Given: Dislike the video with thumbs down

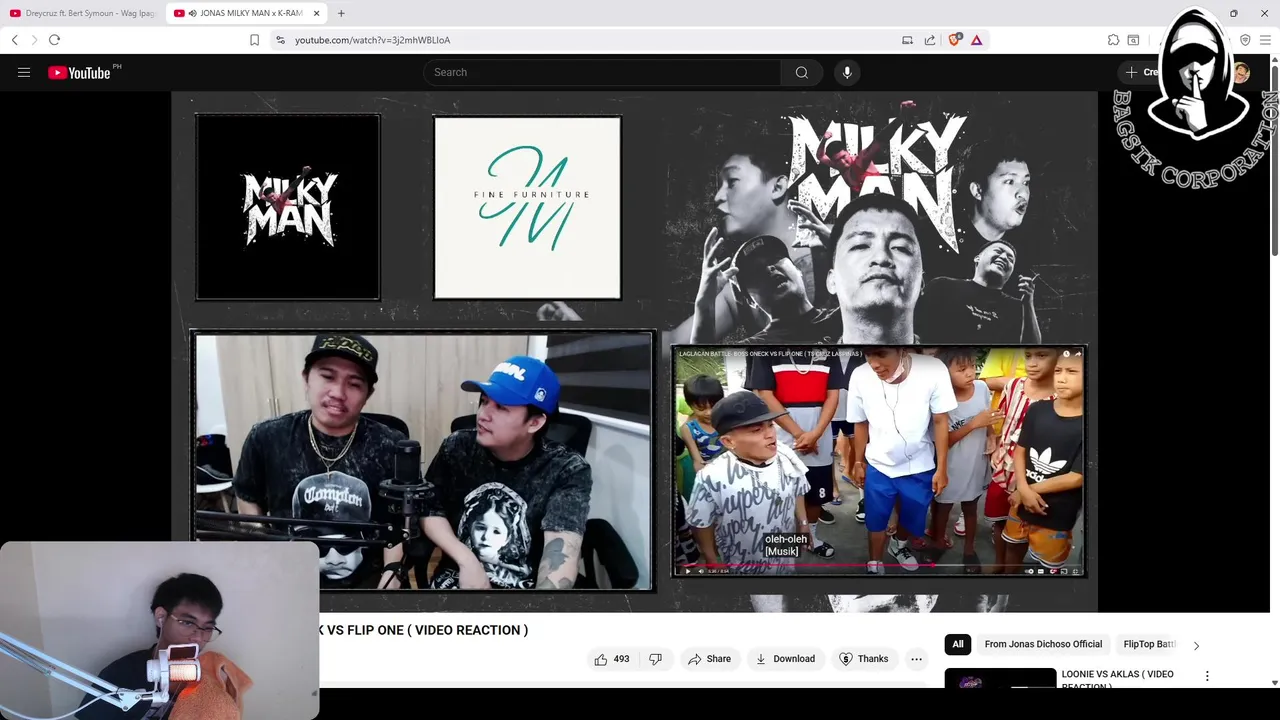Looking at the screenshot, I should click(x=656, y=659).
